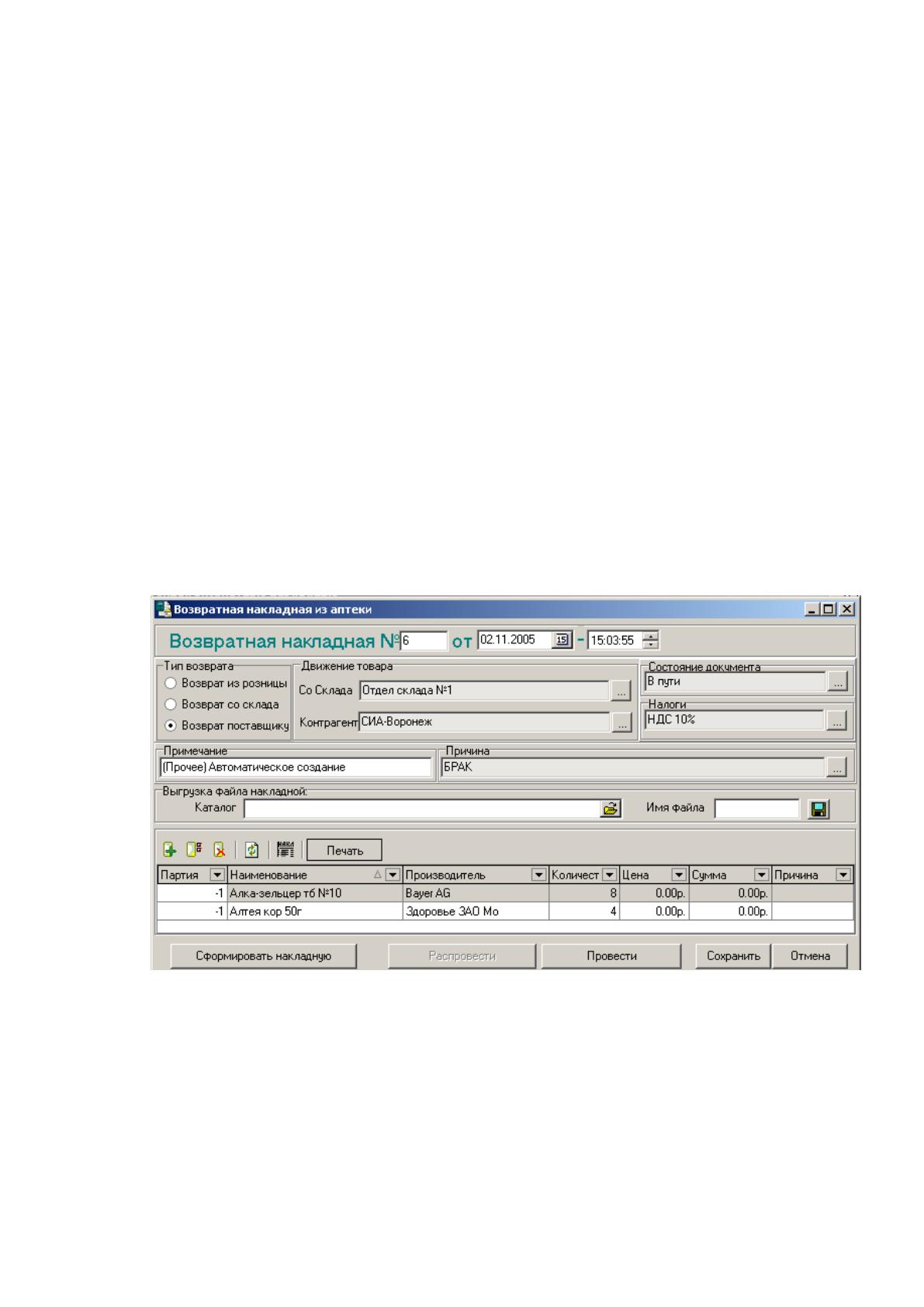Open the calendar date picker icon

coord(562,640)
